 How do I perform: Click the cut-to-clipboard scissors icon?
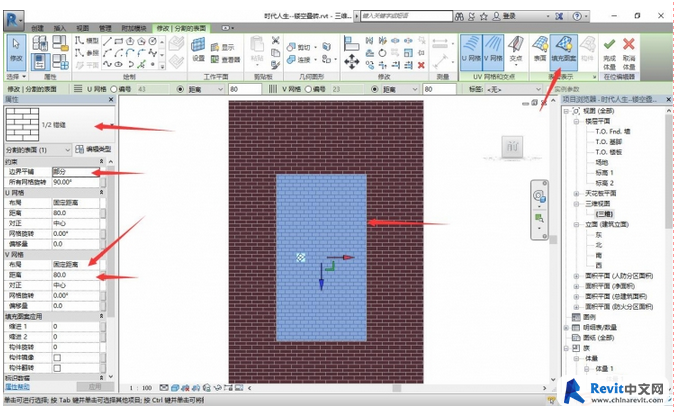276,41
